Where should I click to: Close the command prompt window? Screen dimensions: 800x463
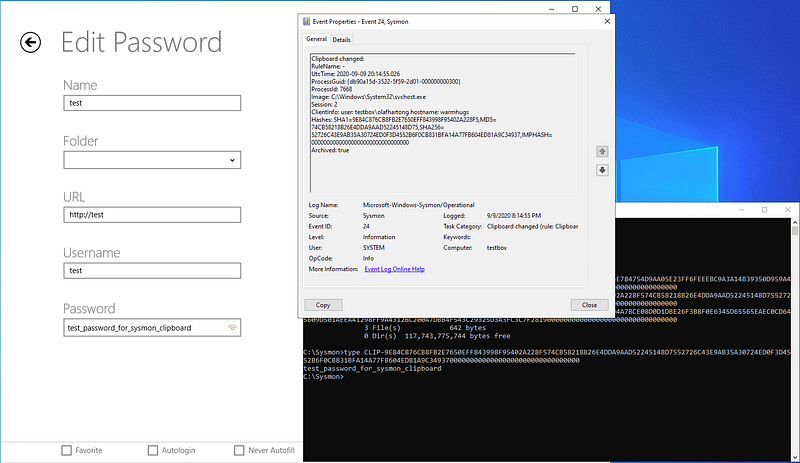pos(787,210)
